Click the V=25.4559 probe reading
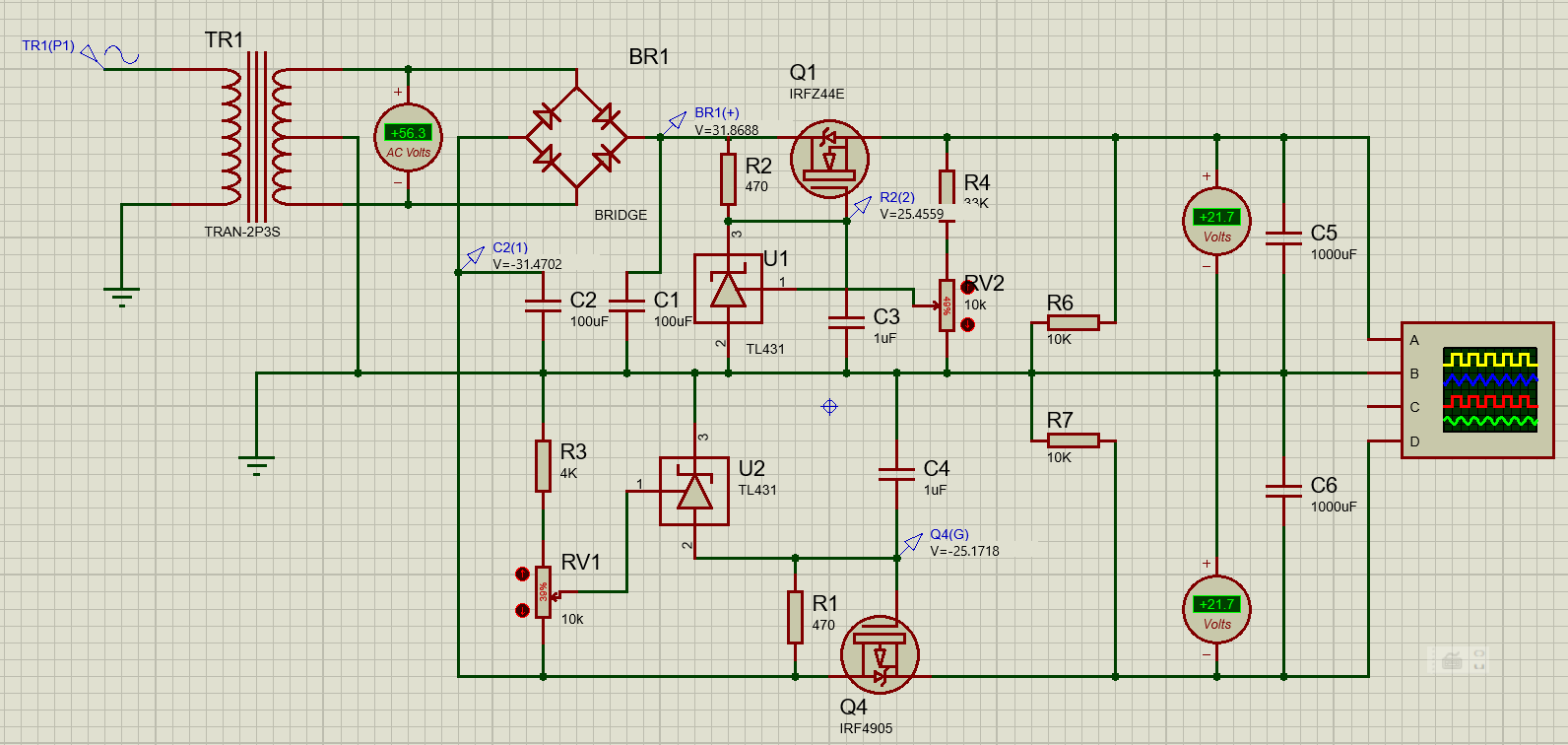This screenshot has width=1568, height=745. tap(912, 214)
